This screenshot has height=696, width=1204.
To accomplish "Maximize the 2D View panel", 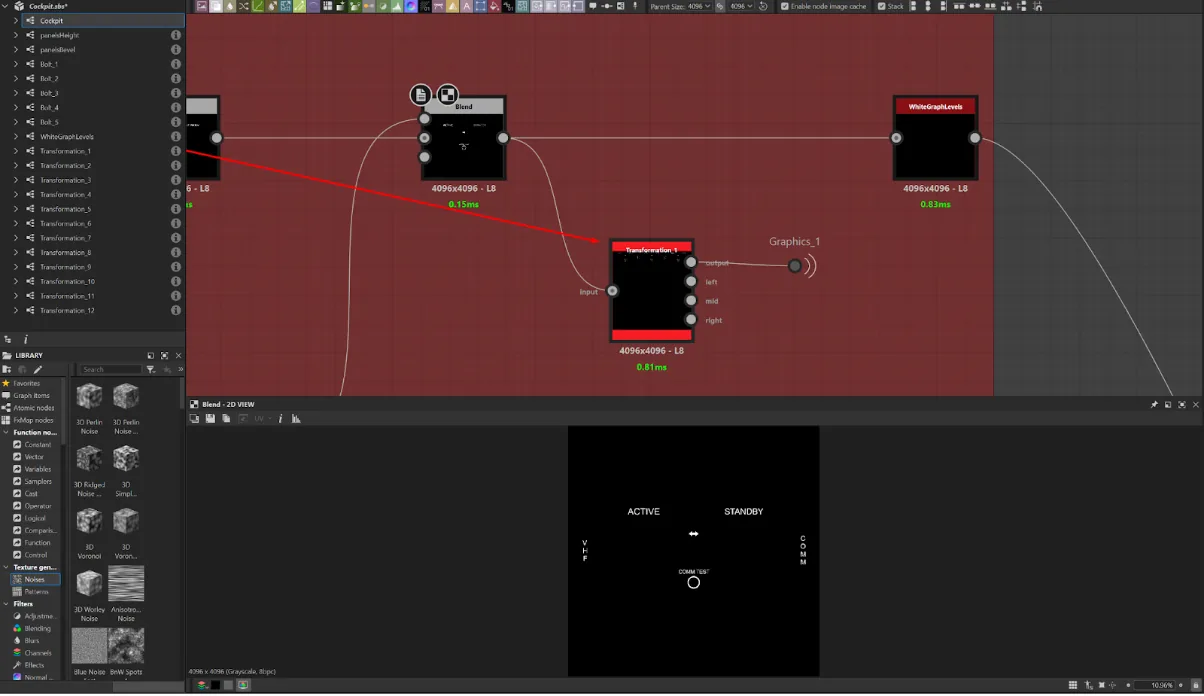I will 1182,404.
